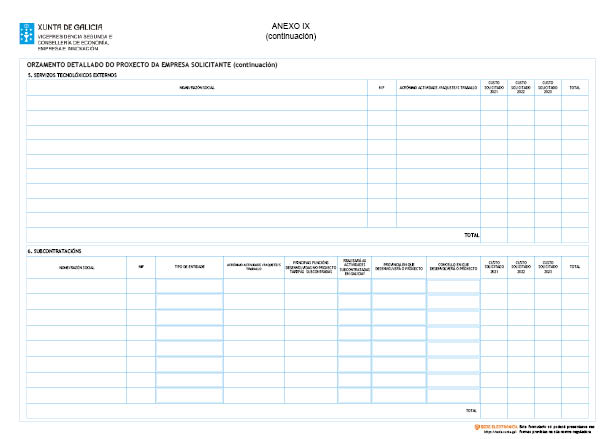Click first row NIF field in servizos tecnolóxicos externos
615x439 pixels.
coord(382,102)
